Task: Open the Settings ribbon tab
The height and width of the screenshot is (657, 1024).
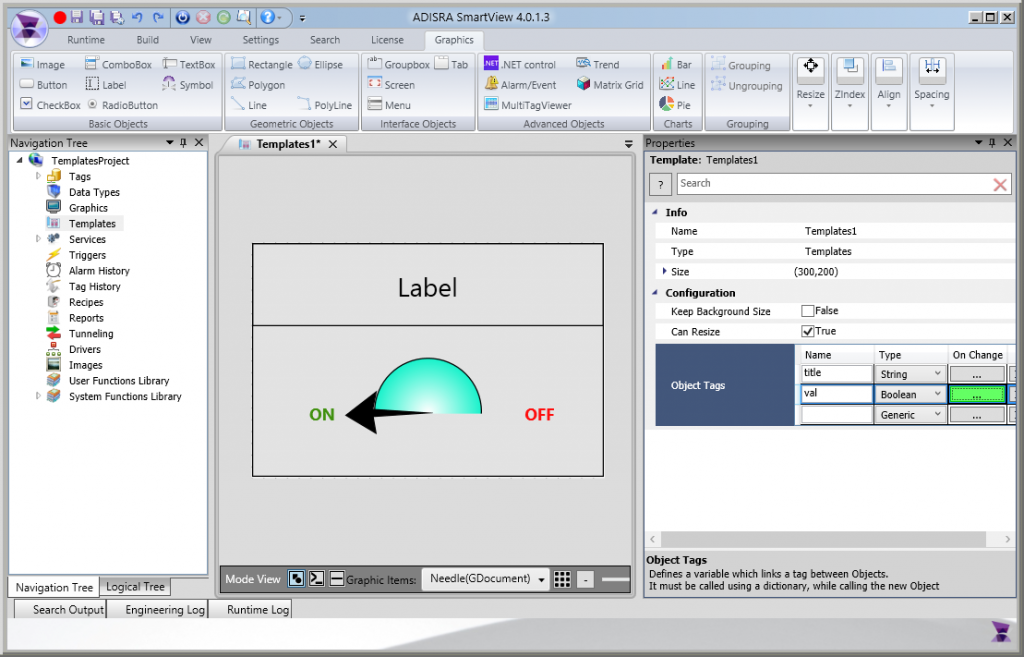Action: tap(261, 40)
